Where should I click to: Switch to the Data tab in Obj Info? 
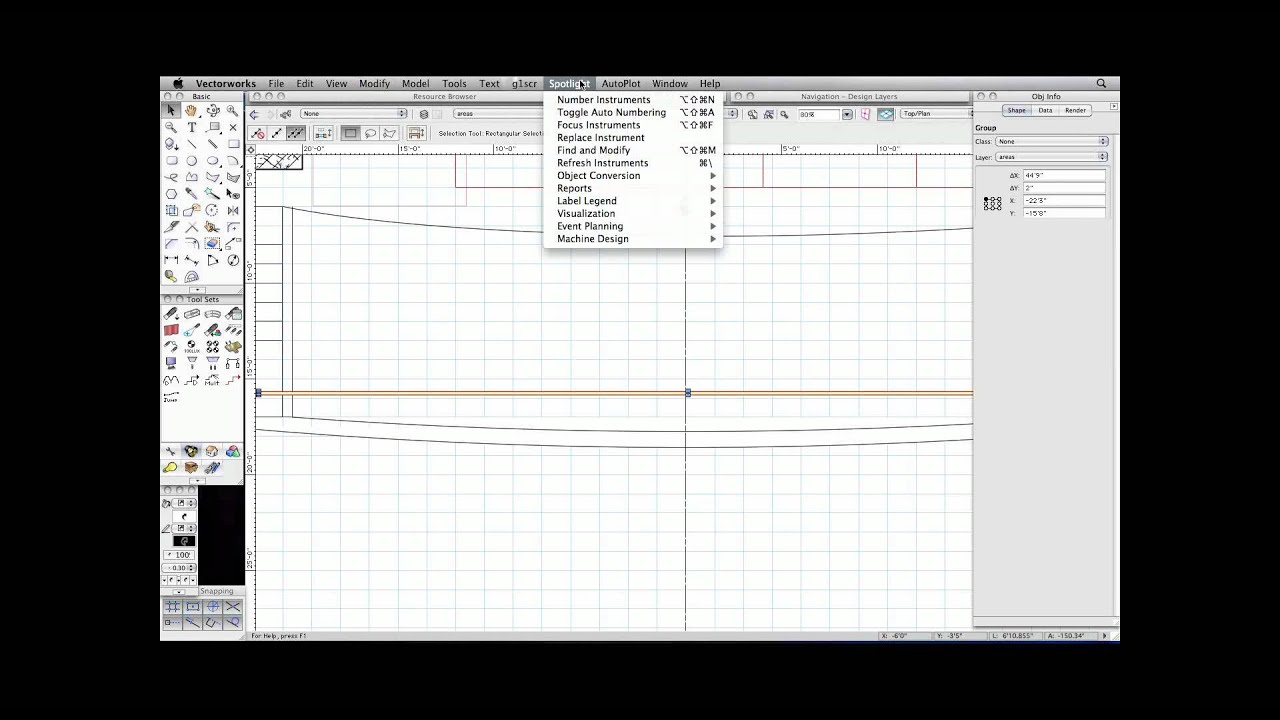point(1045,110)
